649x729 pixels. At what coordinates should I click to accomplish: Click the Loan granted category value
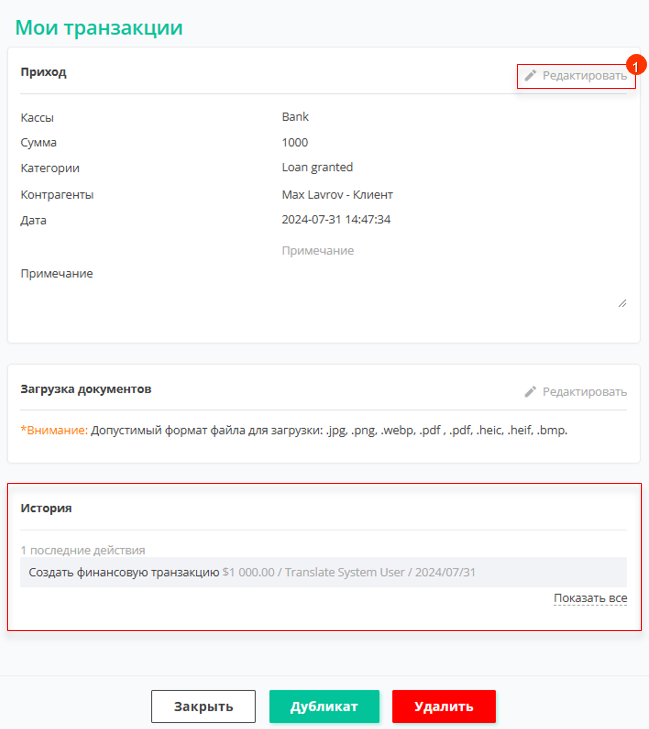(317, 167)
